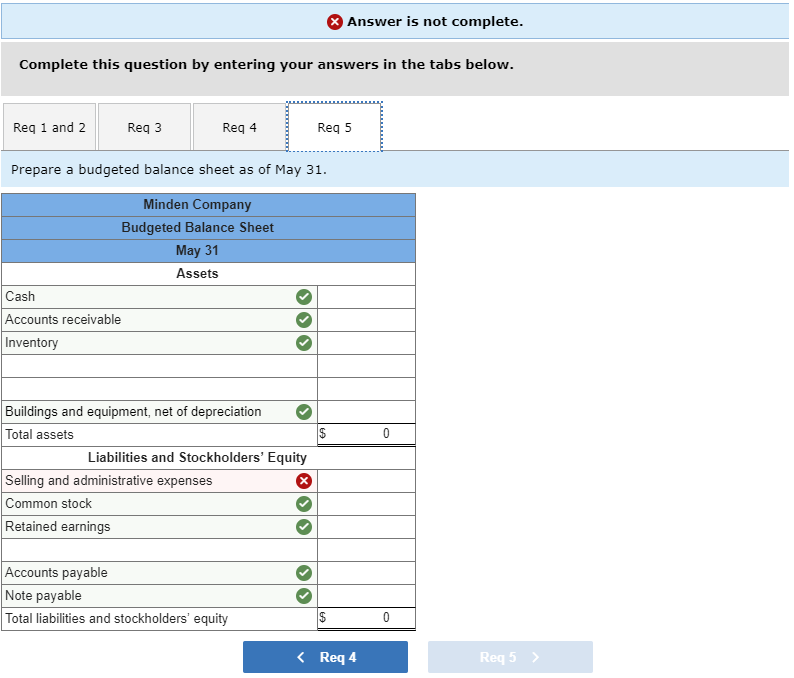Click the red error icon beside 'Answer is not complete'
The height and width of the screenshot is (678, 794).
334,22
